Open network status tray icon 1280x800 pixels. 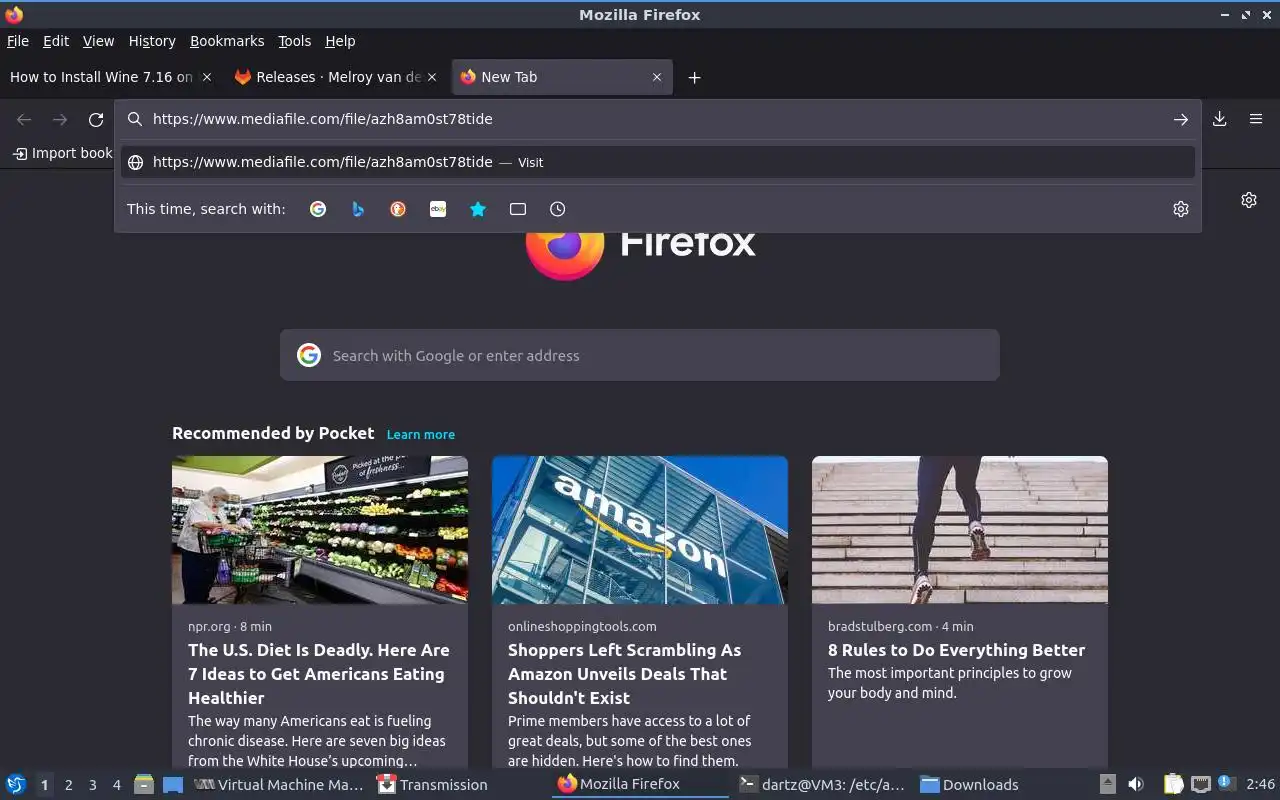click(1201, 784)
